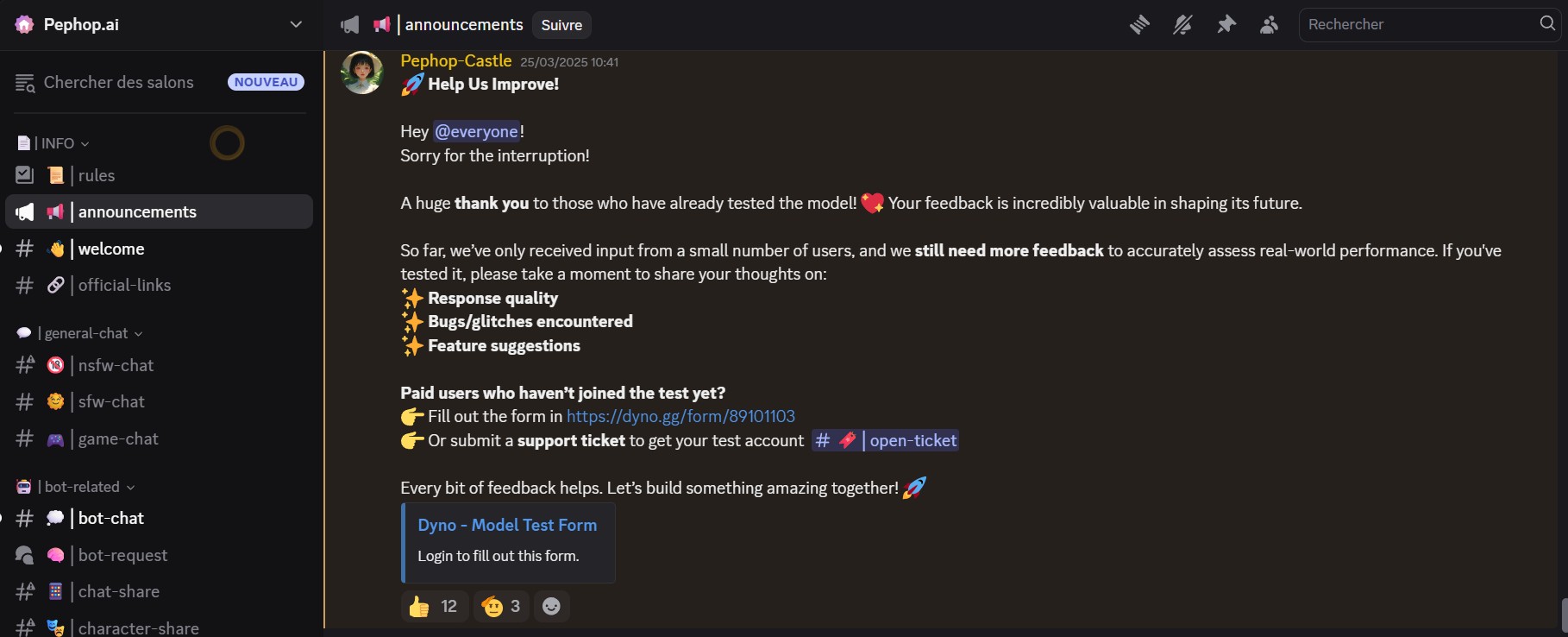The height and width of the screenshot is (637, 1568).
Task: Unmute channel notifications via the crossed bell
Action: (1182, 24)
